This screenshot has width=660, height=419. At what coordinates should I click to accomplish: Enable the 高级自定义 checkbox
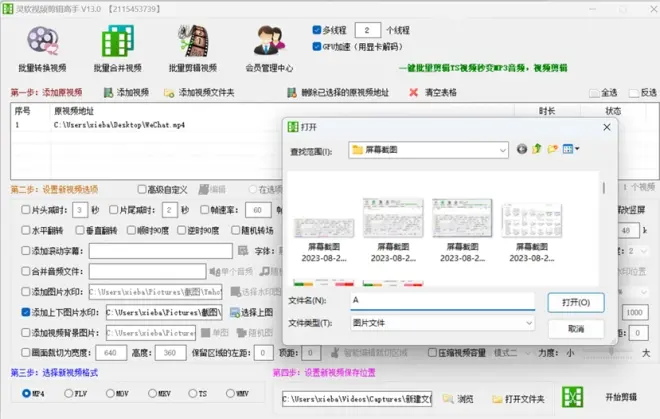(x=142, y=189)
